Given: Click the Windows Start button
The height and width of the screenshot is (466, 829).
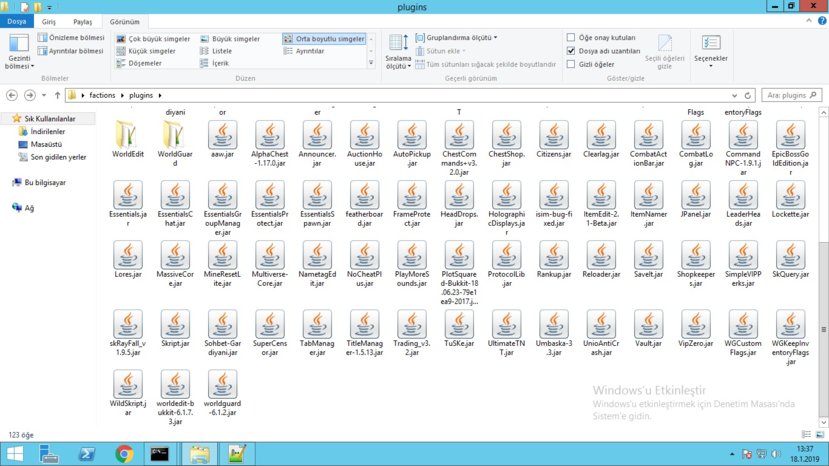Looking at the screenshot, I should pyautogui.click(x=15, y=454).
